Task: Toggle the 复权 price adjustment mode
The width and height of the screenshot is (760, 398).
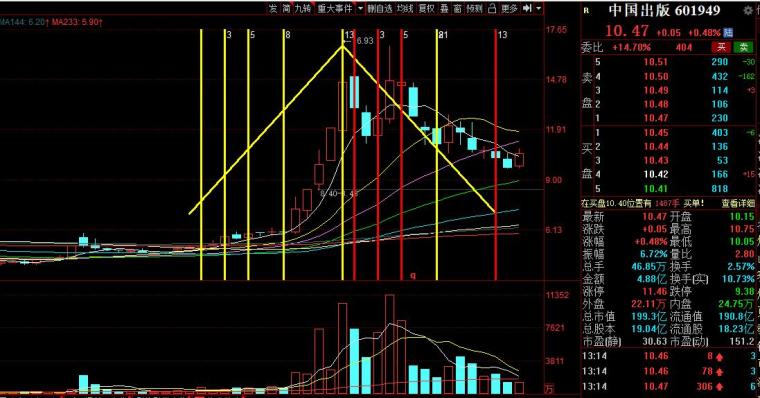Action: point(427,9)
